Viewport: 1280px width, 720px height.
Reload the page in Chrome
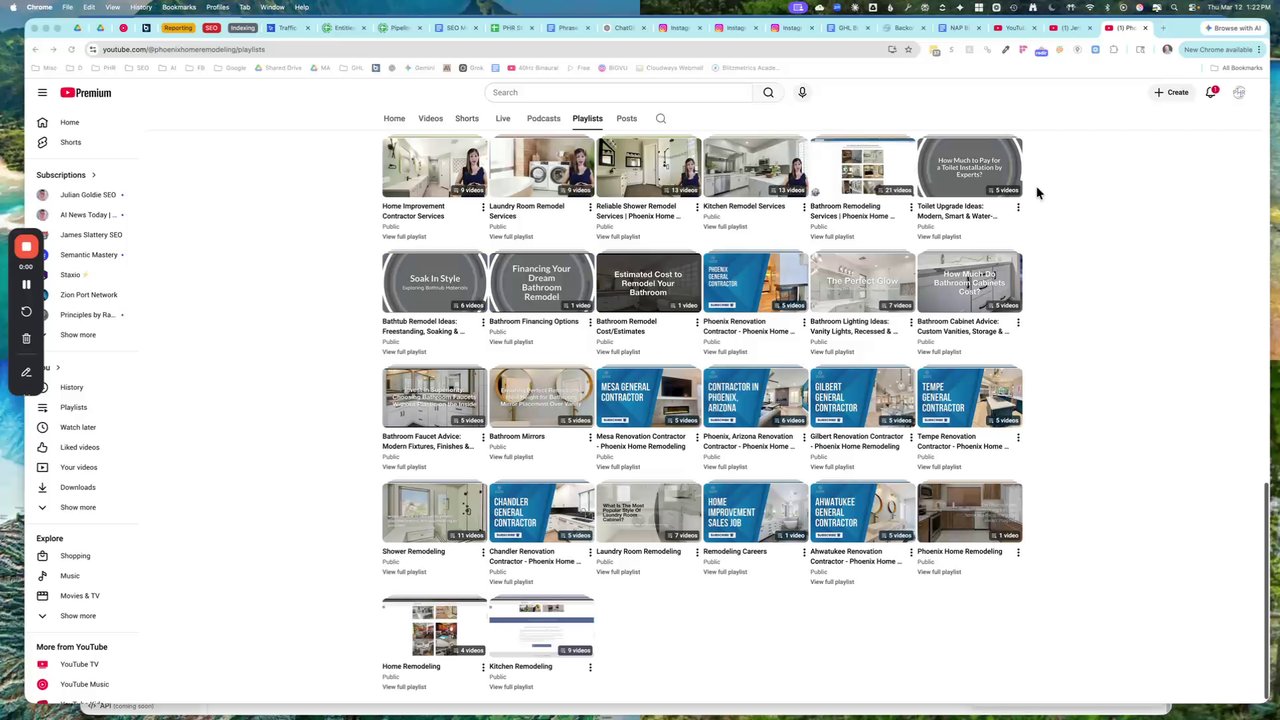[x=71, y=49]
